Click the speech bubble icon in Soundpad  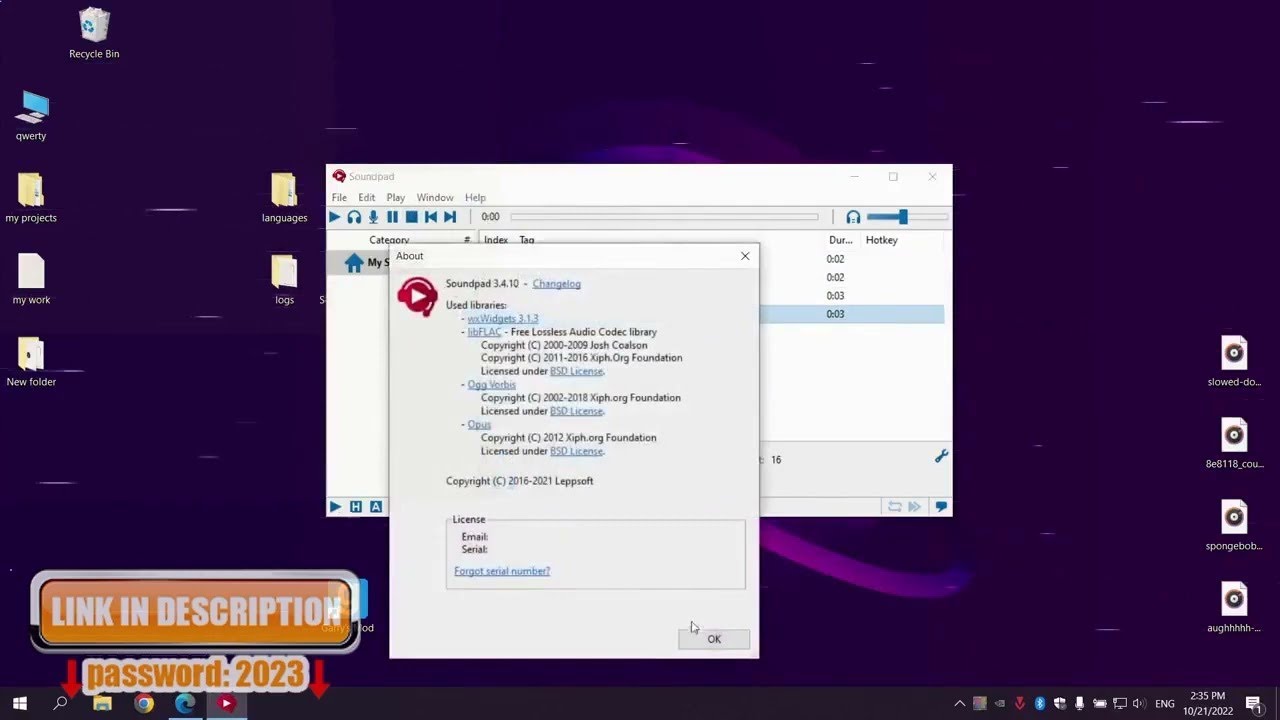(941, 507)
